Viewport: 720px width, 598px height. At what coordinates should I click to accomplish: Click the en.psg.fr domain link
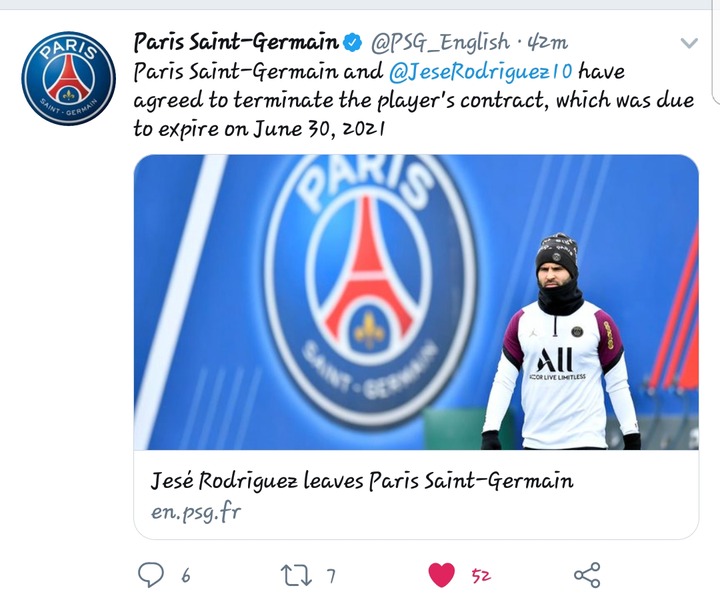196,512
